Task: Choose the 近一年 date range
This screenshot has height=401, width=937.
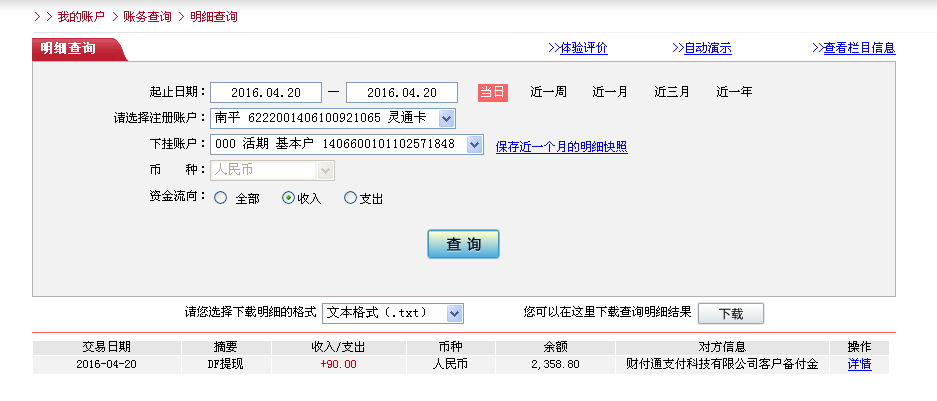Action: click(734, 92)
